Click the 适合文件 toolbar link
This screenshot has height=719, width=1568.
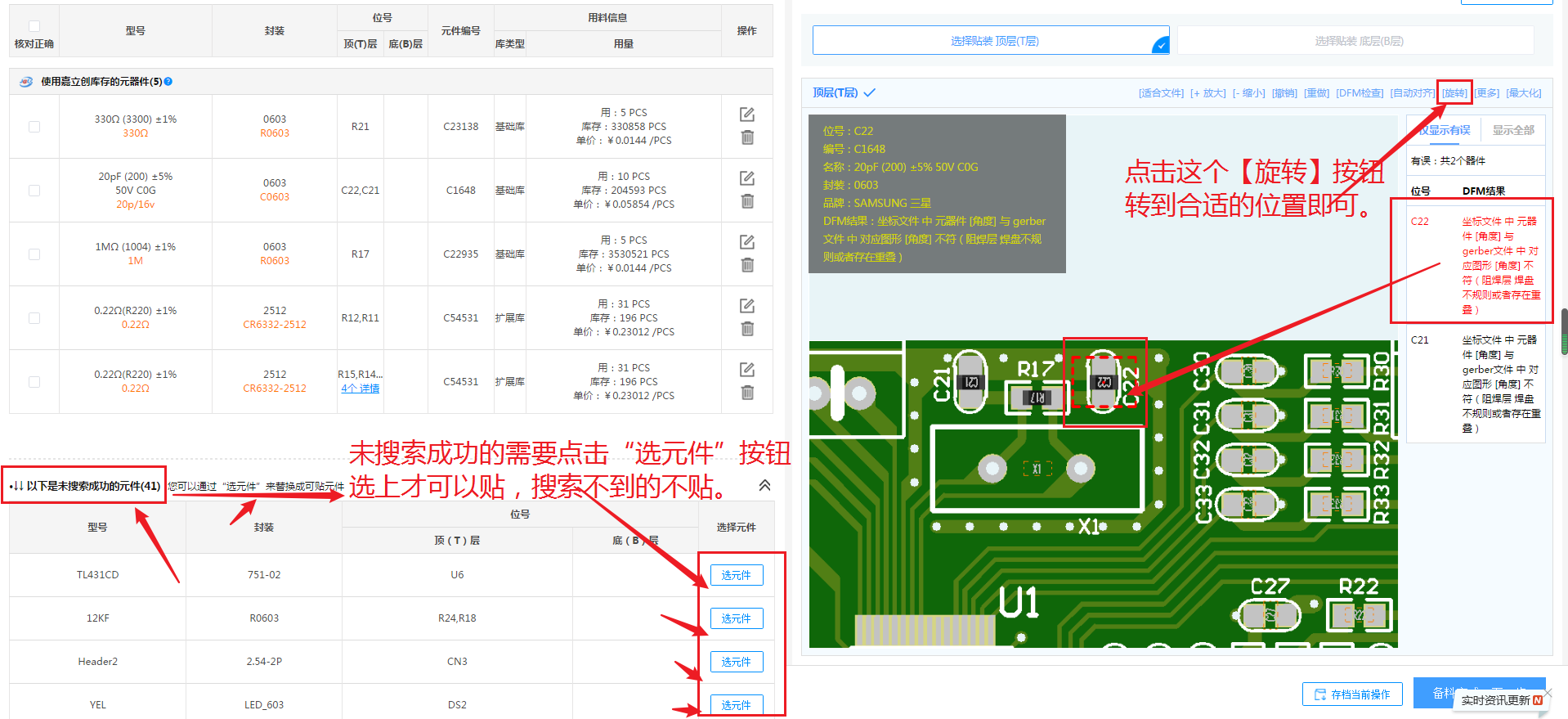pos(1161,93)
